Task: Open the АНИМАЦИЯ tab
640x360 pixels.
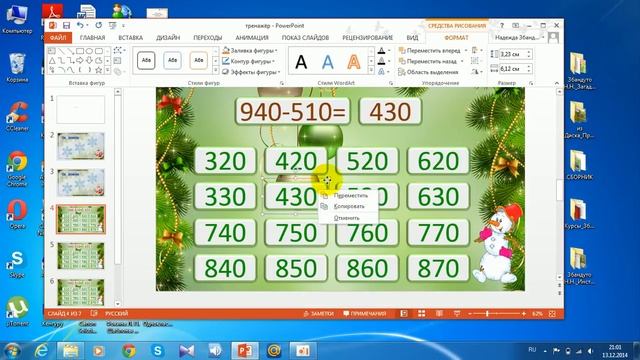Action: (x=252, y=38)
